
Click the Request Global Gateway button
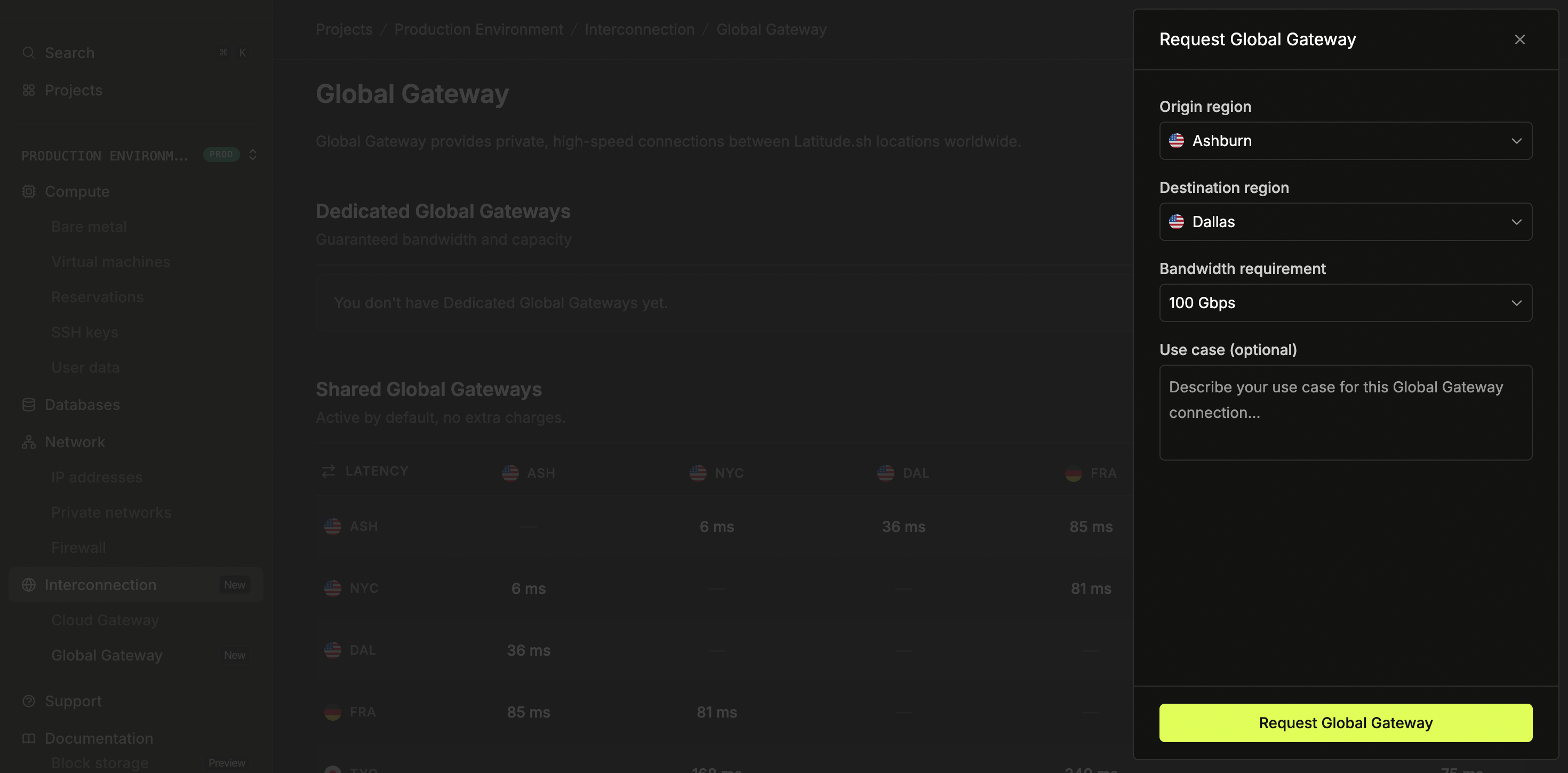[1345, 722]
